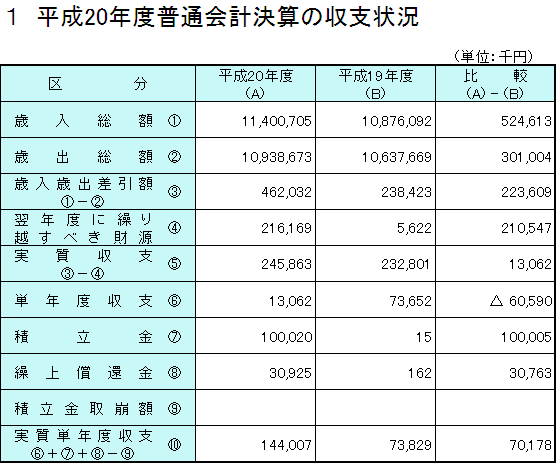
Task: Click the value 30,925
Action: [x=290, y=373]
